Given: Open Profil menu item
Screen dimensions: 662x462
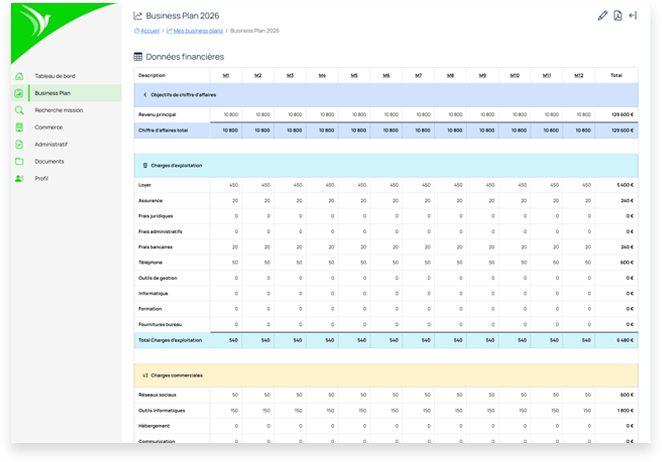Looking at the screenshot, I should tap(41, 179).
